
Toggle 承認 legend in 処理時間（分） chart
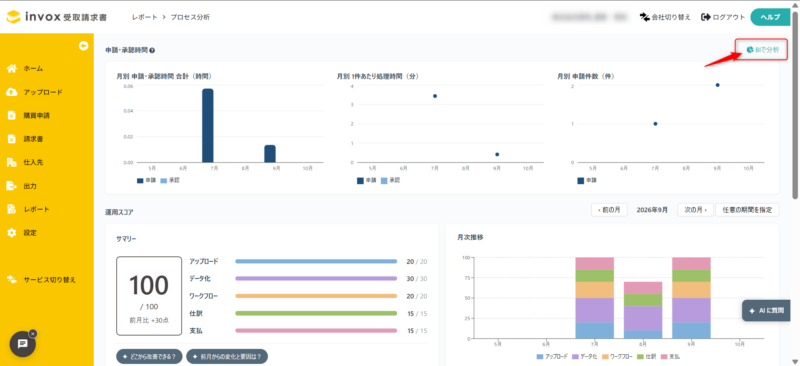click(x=390, y=180)
